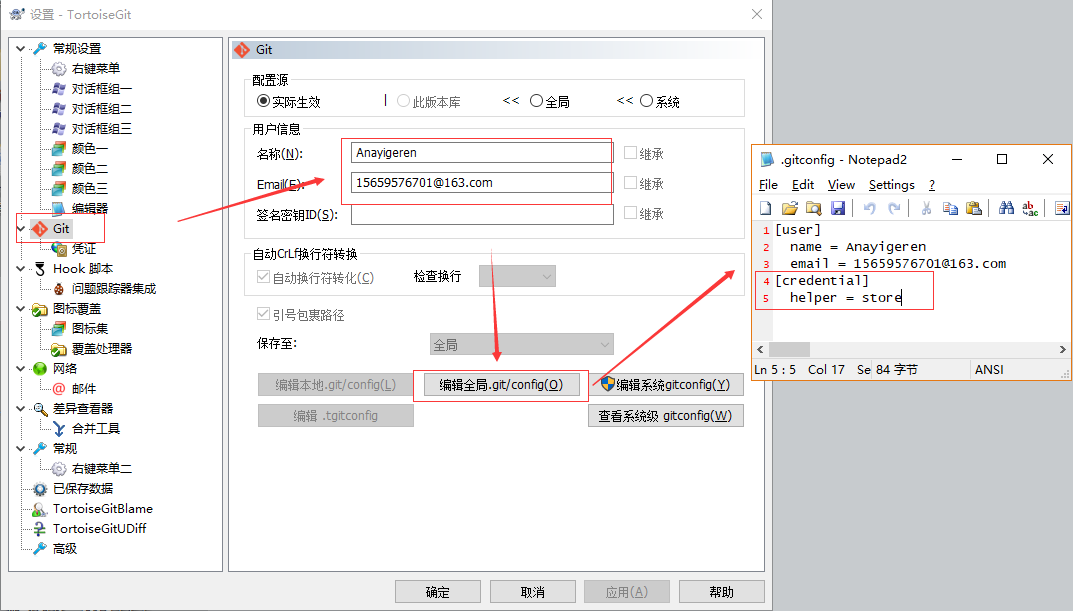Screen dimensions: 1073x611
Task: Collapse the Hook 脚本 tree node
Action: (x=21, y=268)
